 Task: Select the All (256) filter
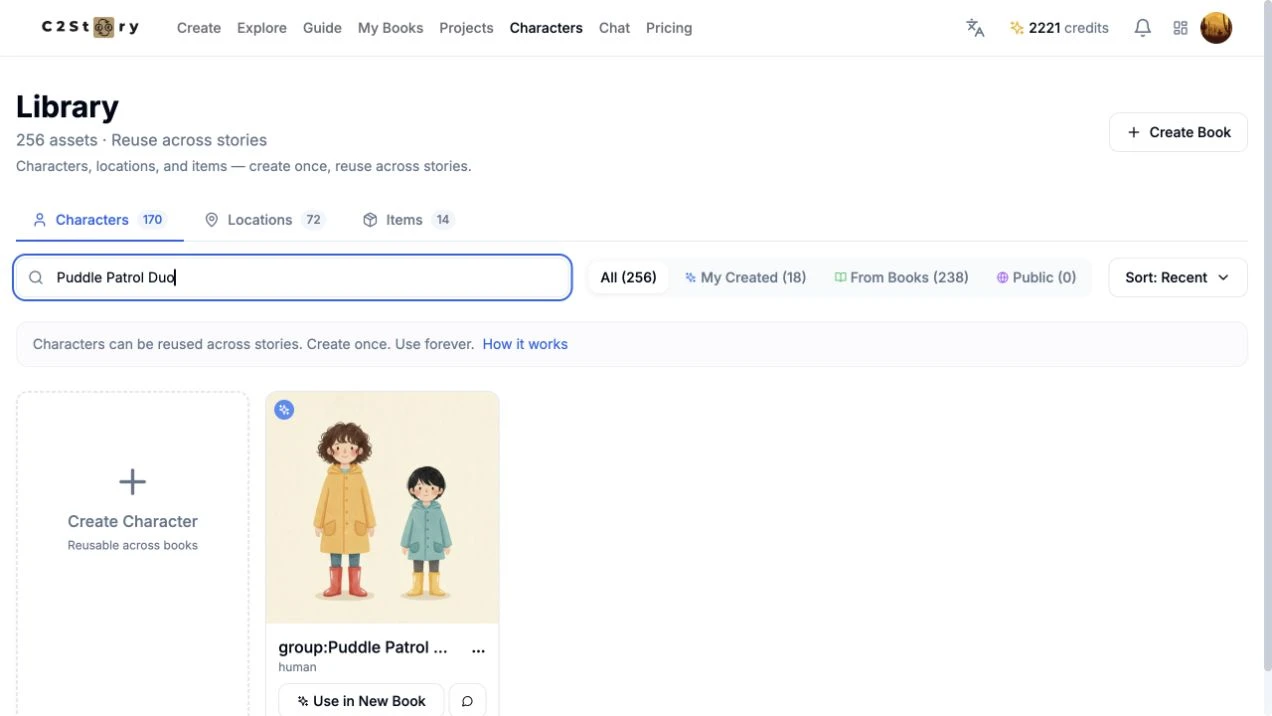pos(628,278)
